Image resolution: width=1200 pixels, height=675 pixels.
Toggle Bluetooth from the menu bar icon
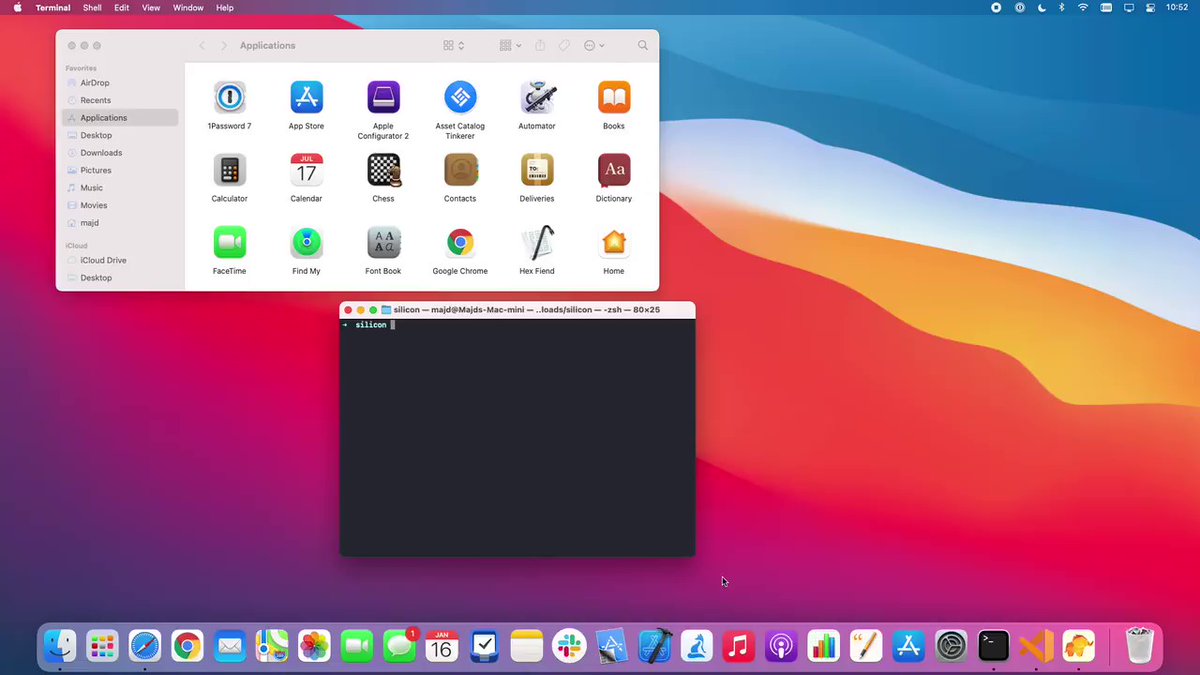click(1061, 8)
